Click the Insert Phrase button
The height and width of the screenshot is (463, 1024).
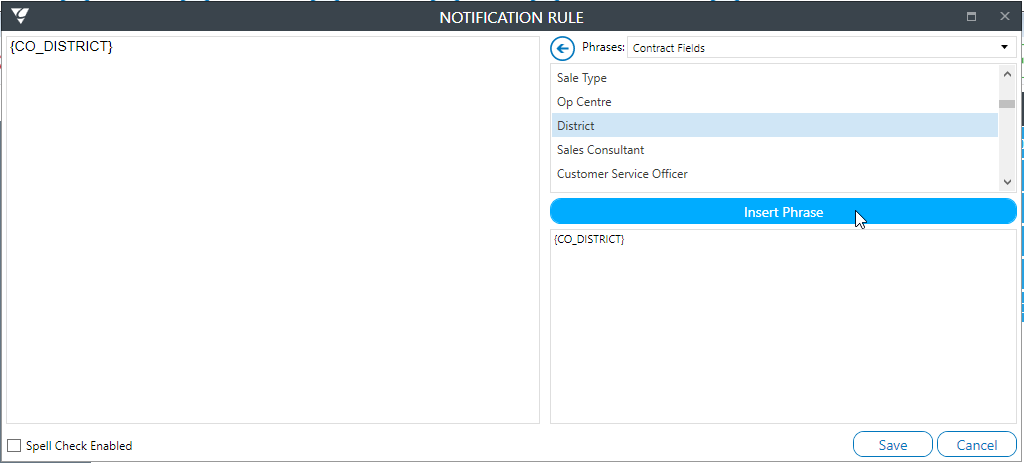point(783,212)
